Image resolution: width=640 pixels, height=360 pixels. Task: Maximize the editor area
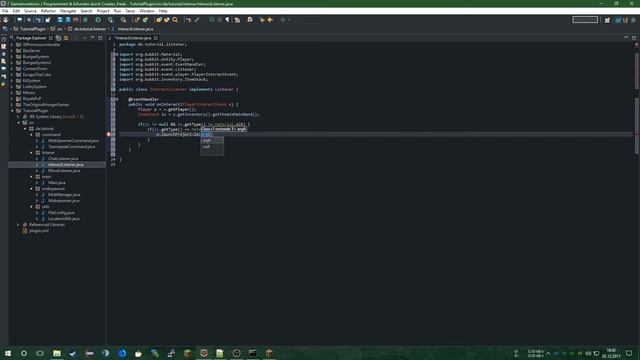(x=634, y=38)
